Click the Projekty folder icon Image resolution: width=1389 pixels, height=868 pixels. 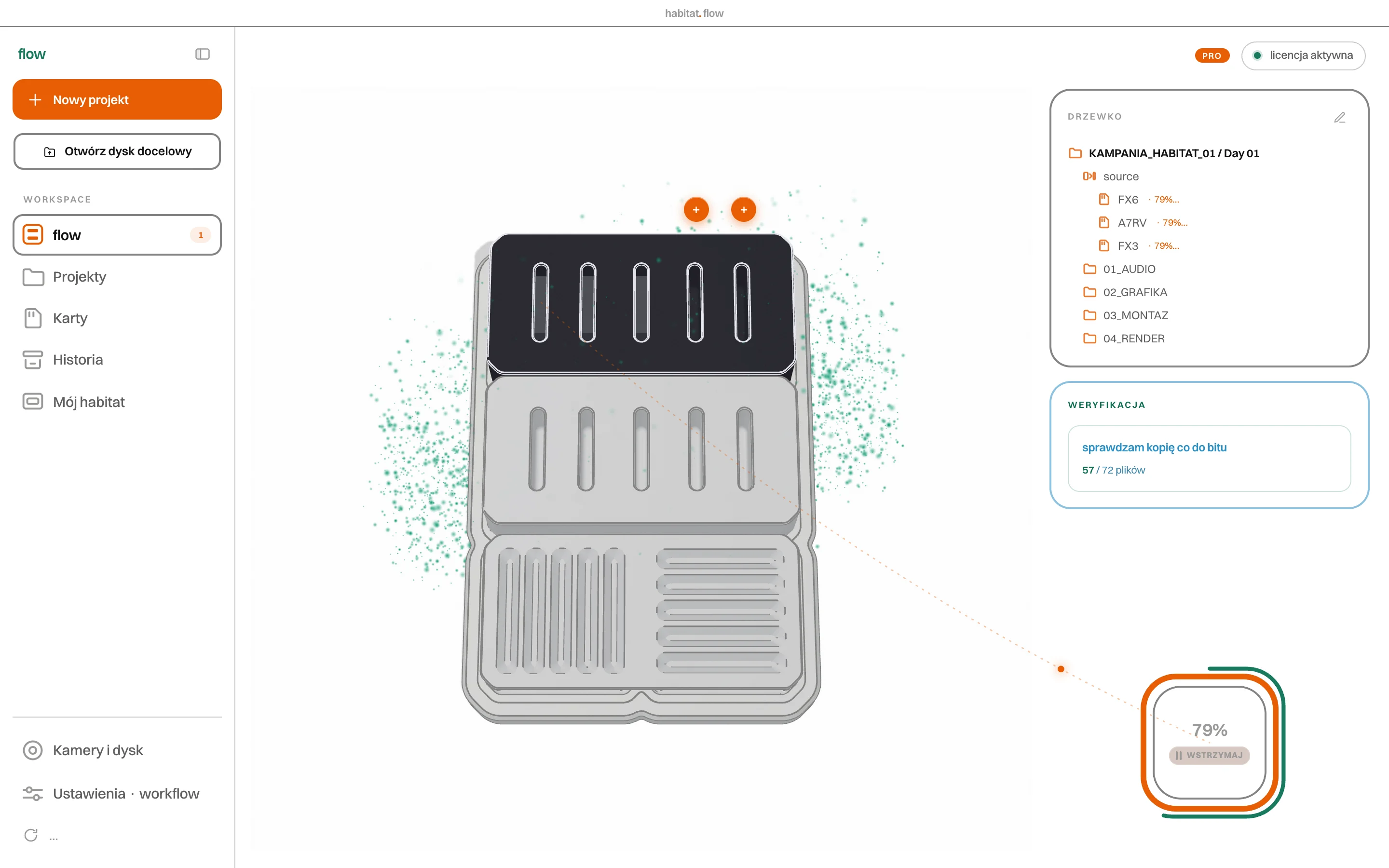click(x=33, y=277)
